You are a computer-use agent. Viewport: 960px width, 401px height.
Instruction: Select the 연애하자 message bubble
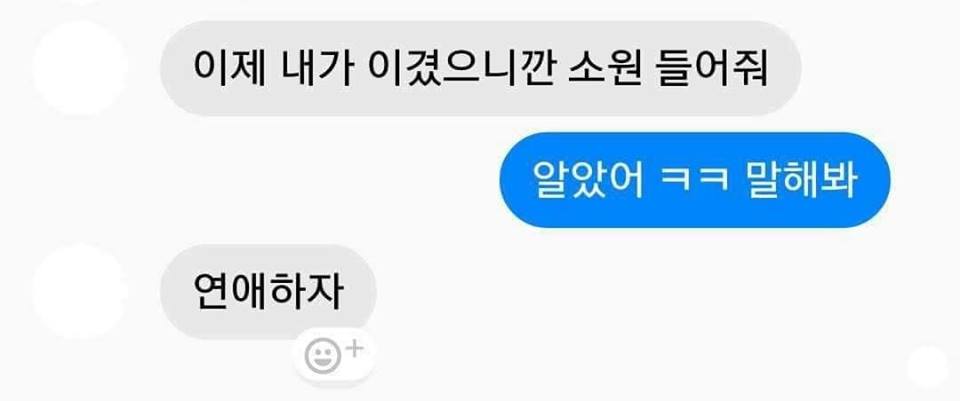click(x=268, y=291)
